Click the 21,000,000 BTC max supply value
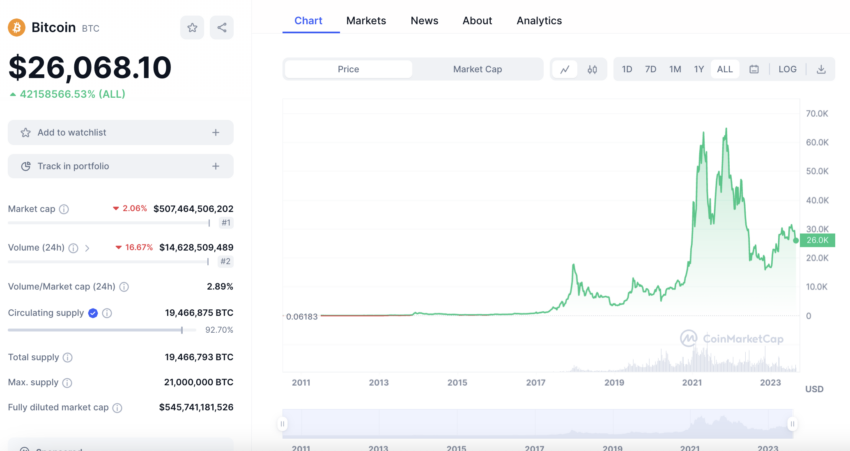Screen dimensions: 850x451 [x=198, y=383]
